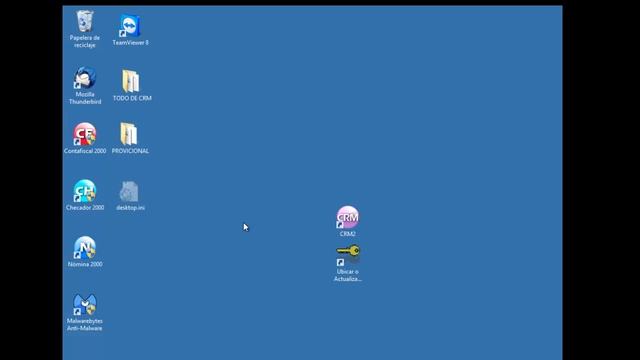The height and width of the screenshot is (360, 640).
Task: Click the "Ubicar o Actualiza..." label text
Action: (348, 275)
